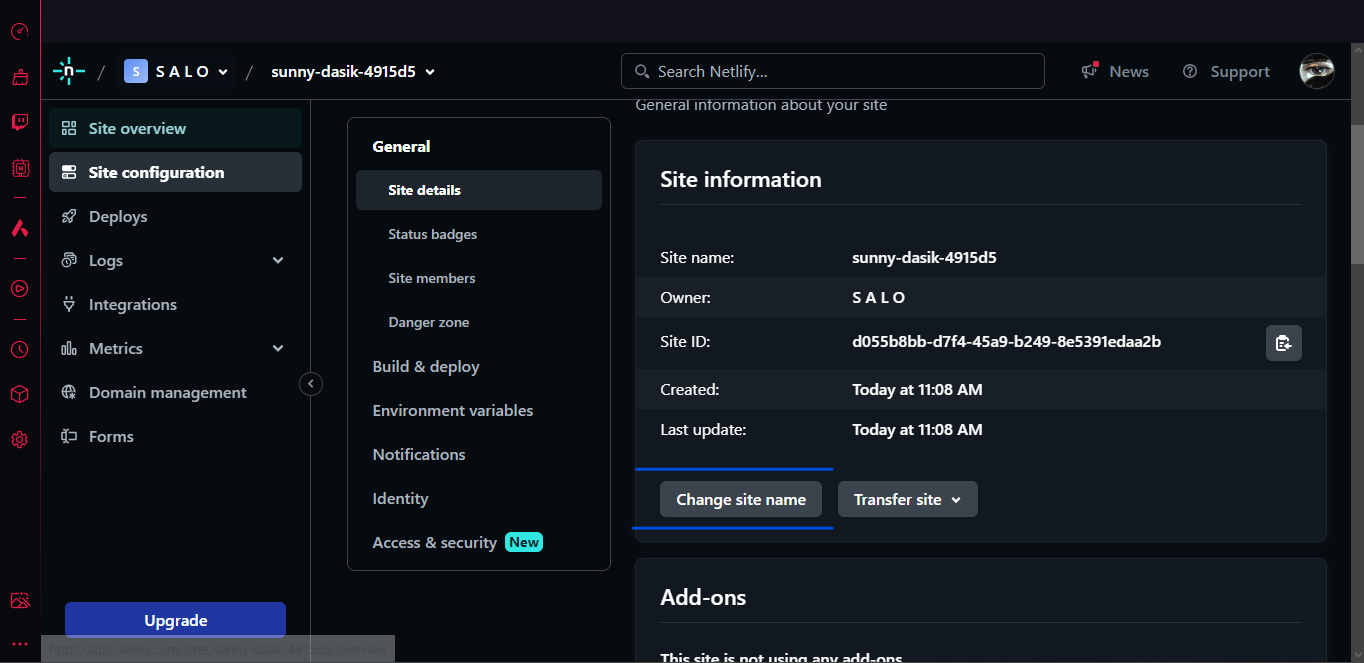Click Change site name button

click(x=741, y=499)
